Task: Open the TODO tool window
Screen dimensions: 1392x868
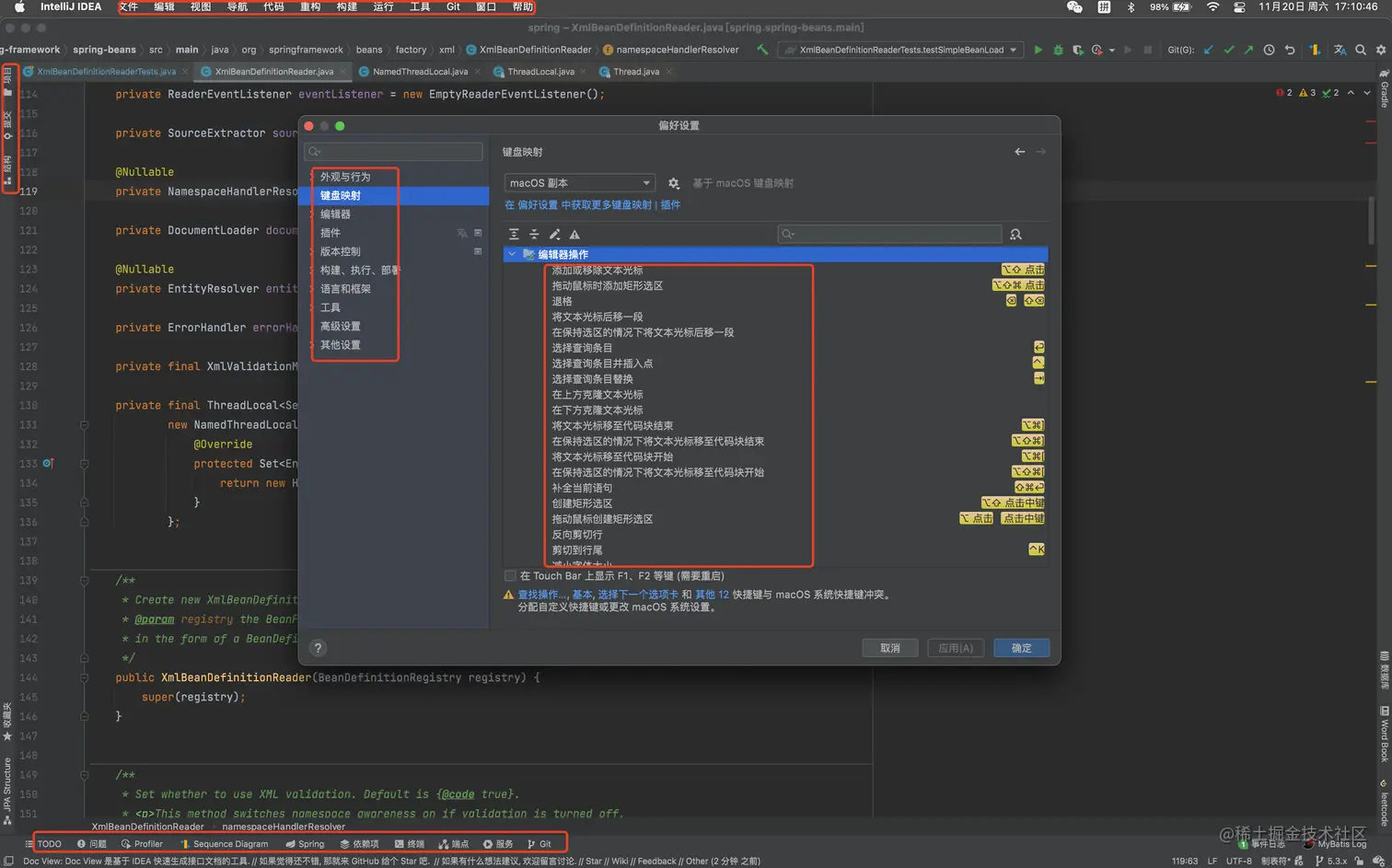Action: pyautogui.click(x=43, y=843)
